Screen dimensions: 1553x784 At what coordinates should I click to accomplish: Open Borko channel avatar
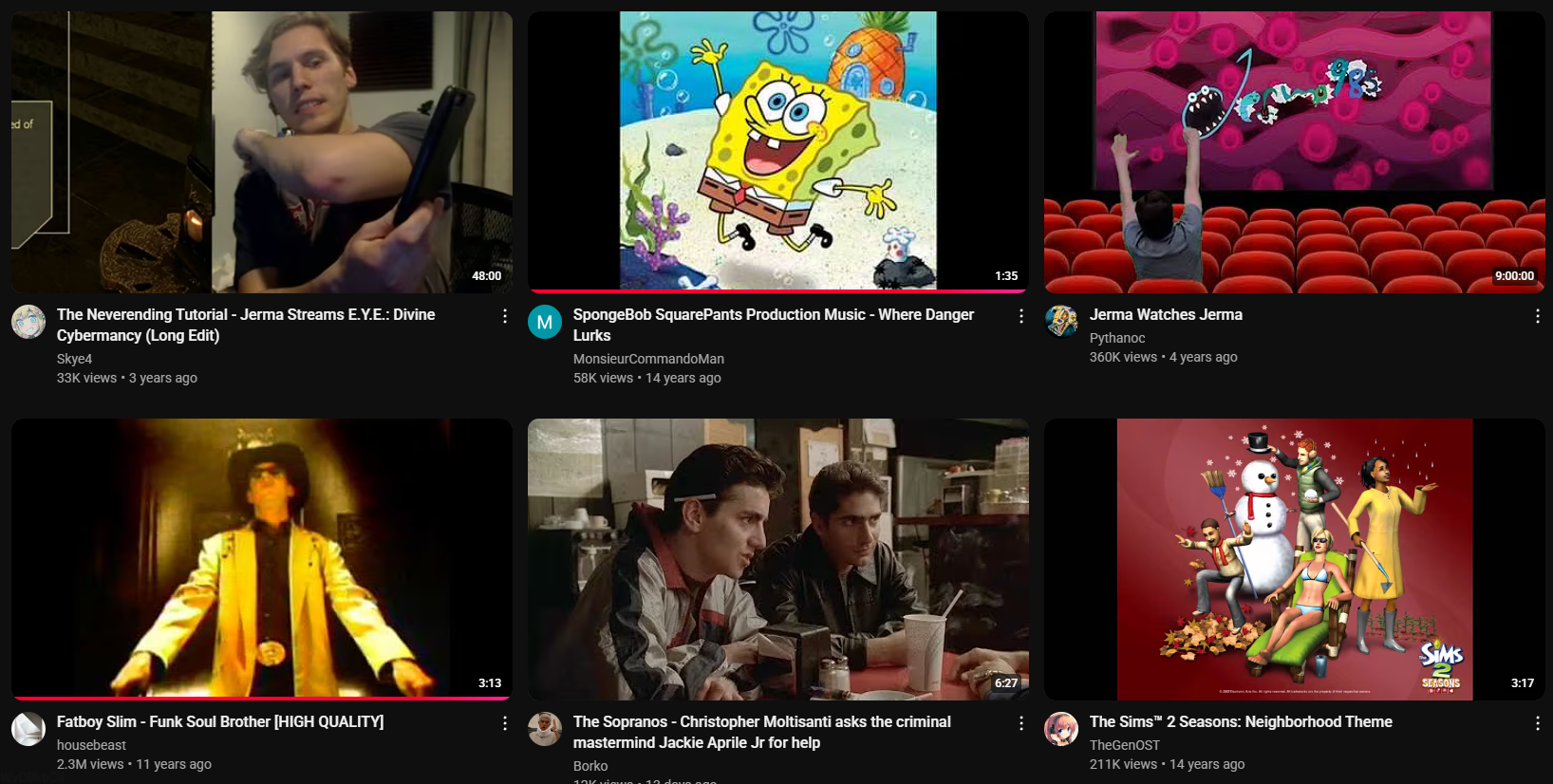coord(545,729)
